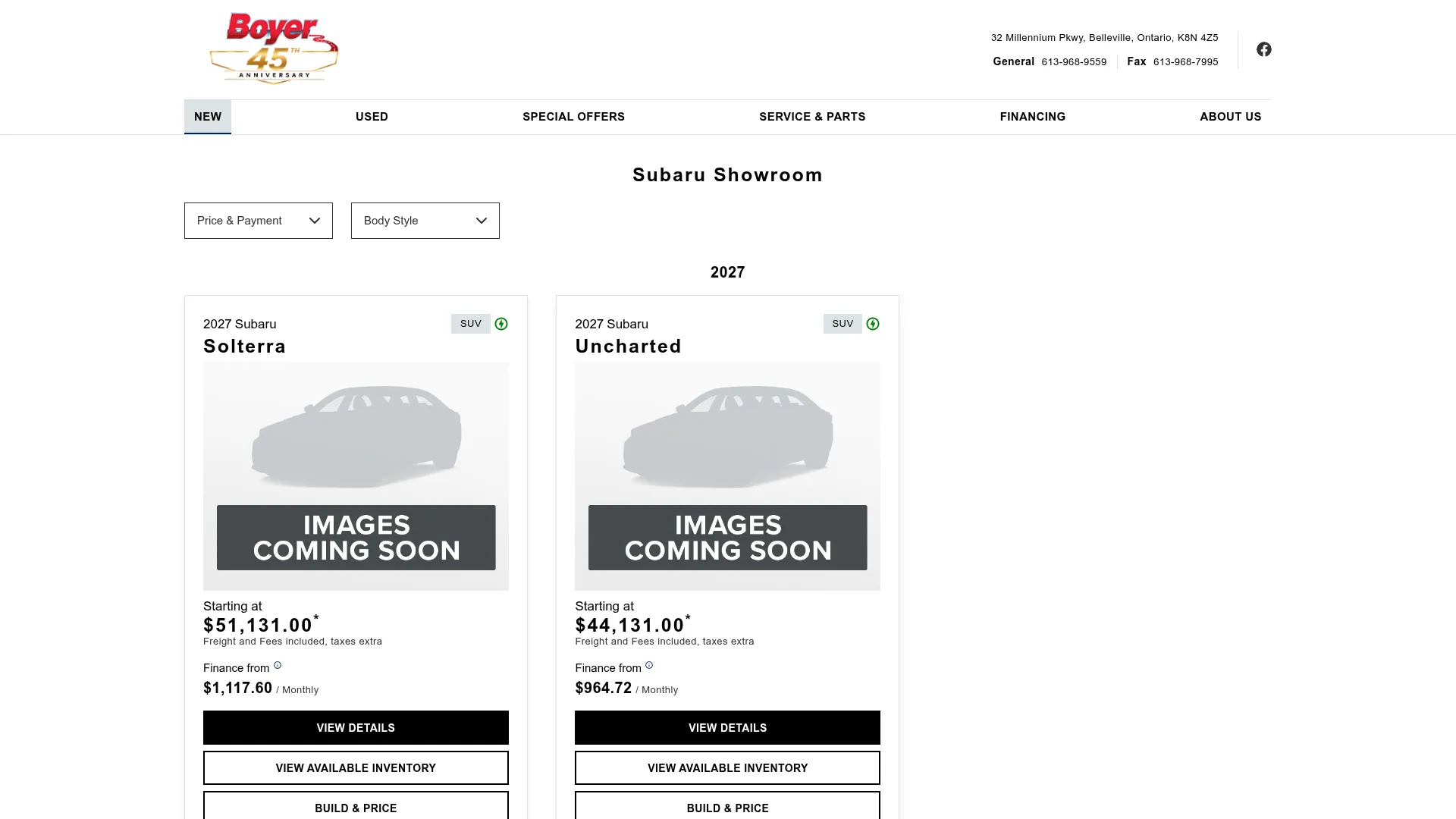Click the Solterra placeholder image
Screen dimensions: 1456x819
tap(356, 476)
